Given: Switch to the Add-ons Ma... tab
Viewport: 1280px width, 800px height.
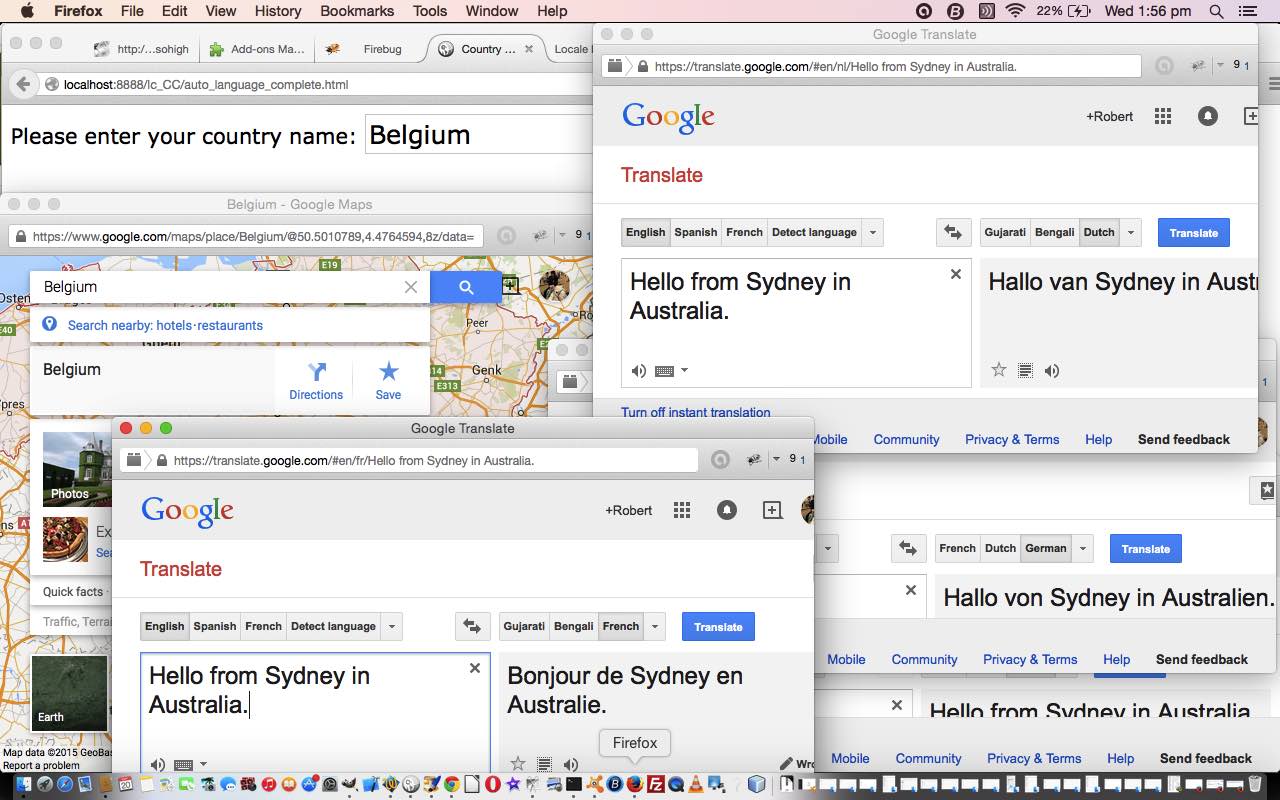Looking at the screenshot, I should pos(256,49).
